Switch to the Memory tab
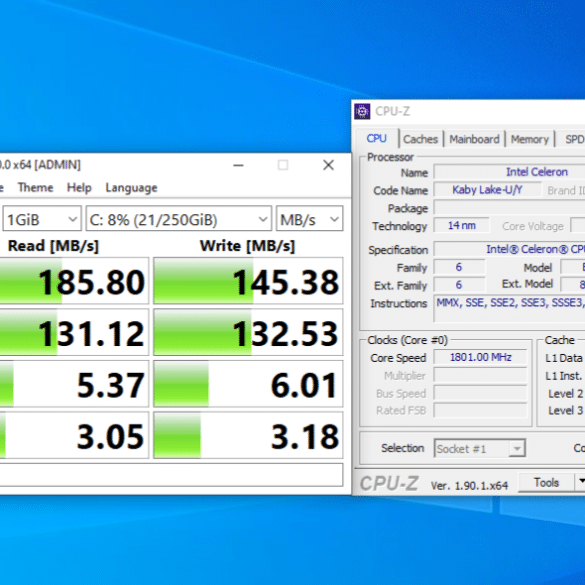This screenshot has height=585, width=585. [529, 139]
